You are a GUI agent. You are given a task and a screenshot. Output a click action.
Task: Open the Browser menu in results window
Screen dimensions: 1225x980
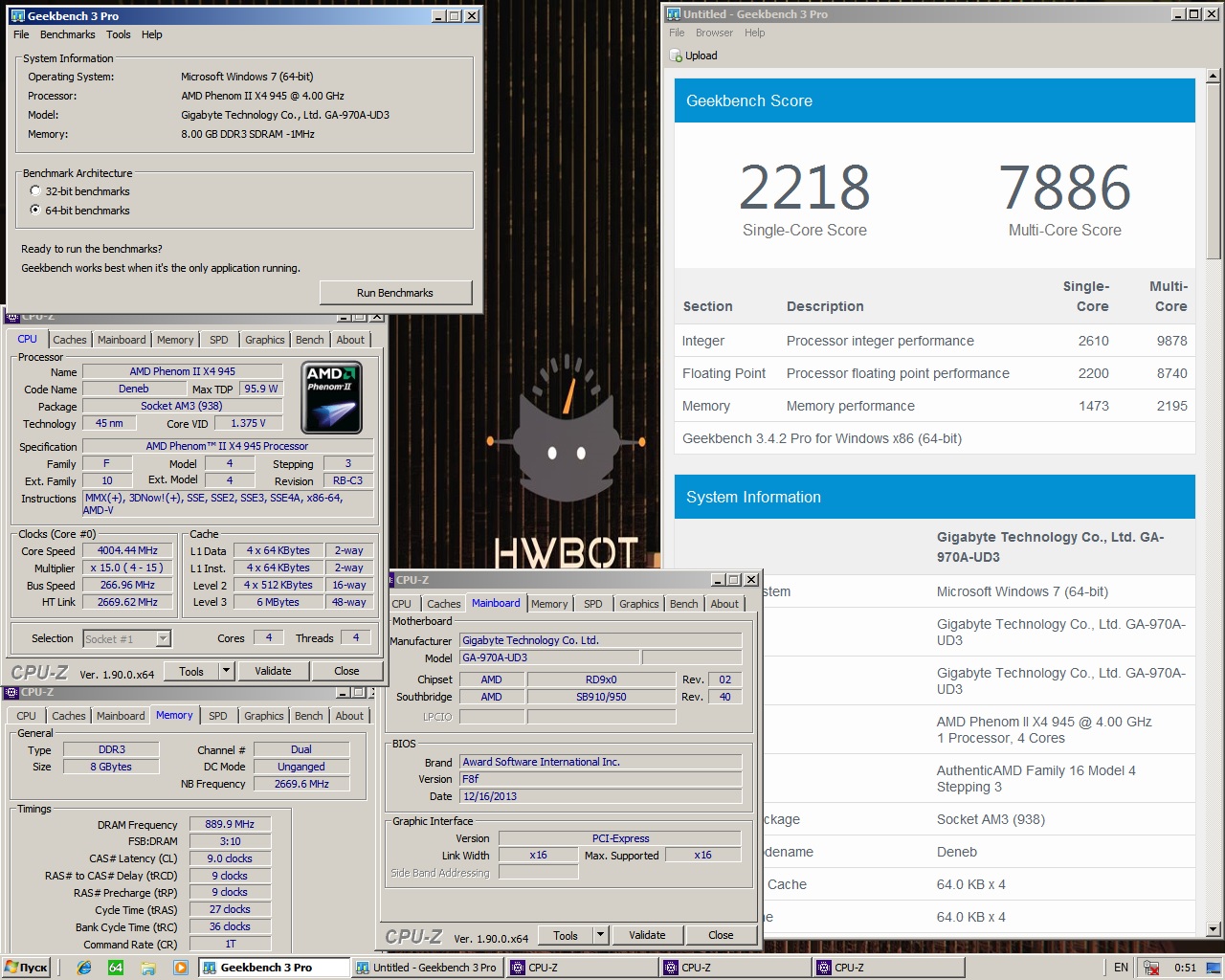pos(714,33)
